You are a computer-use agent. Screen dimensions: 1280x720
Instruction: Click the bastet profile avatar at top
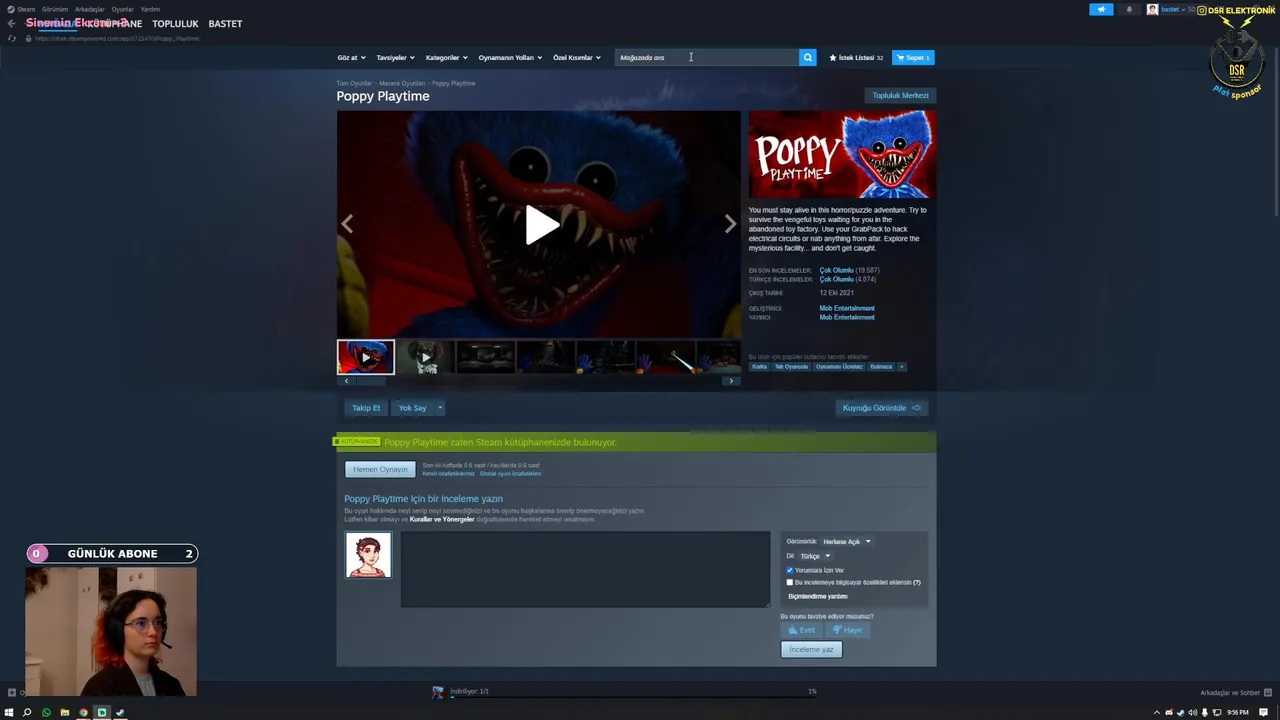pos(1152,9)
